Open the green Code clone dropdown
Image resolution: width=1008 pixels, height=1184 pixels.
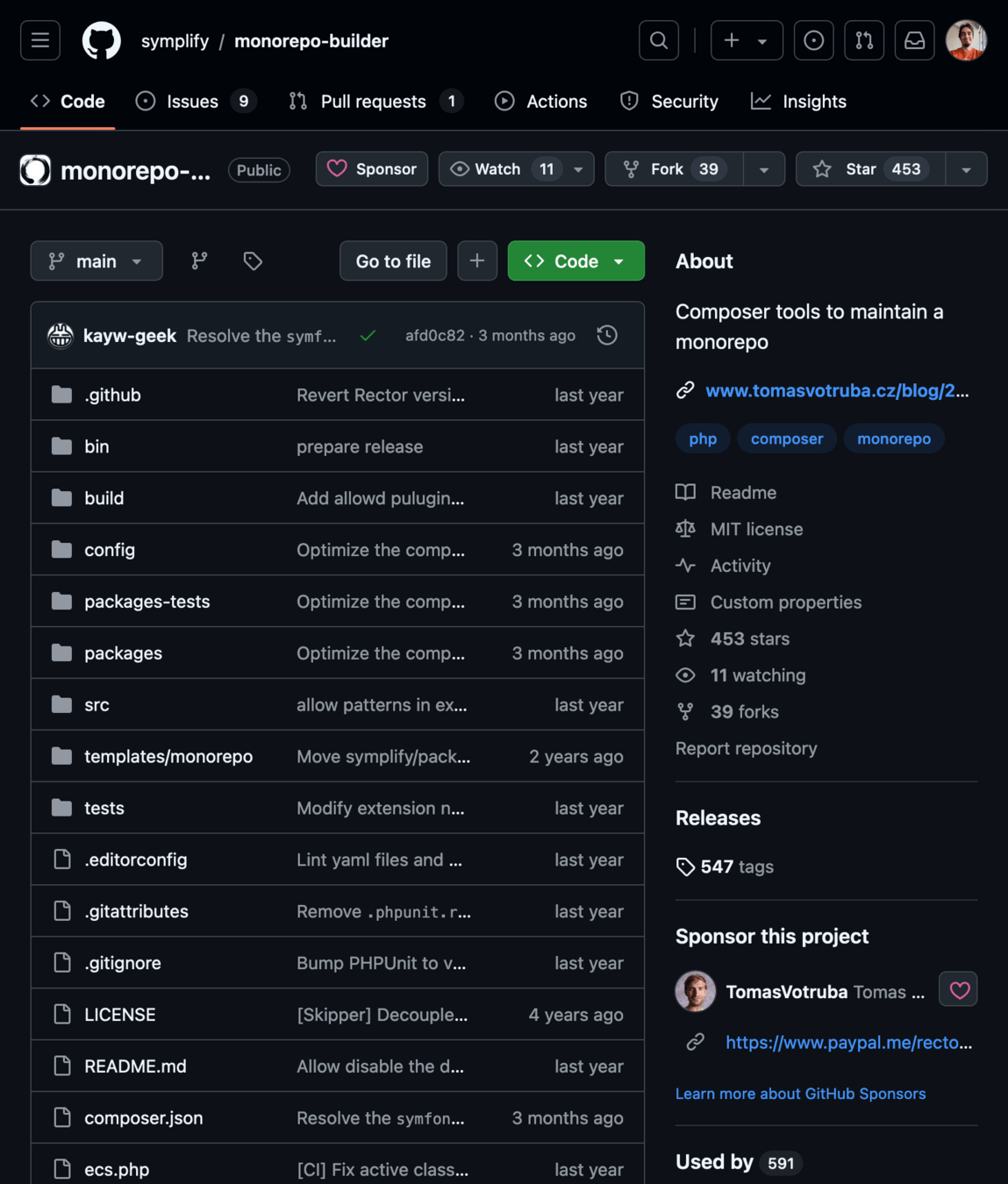[x=576, y=260]
